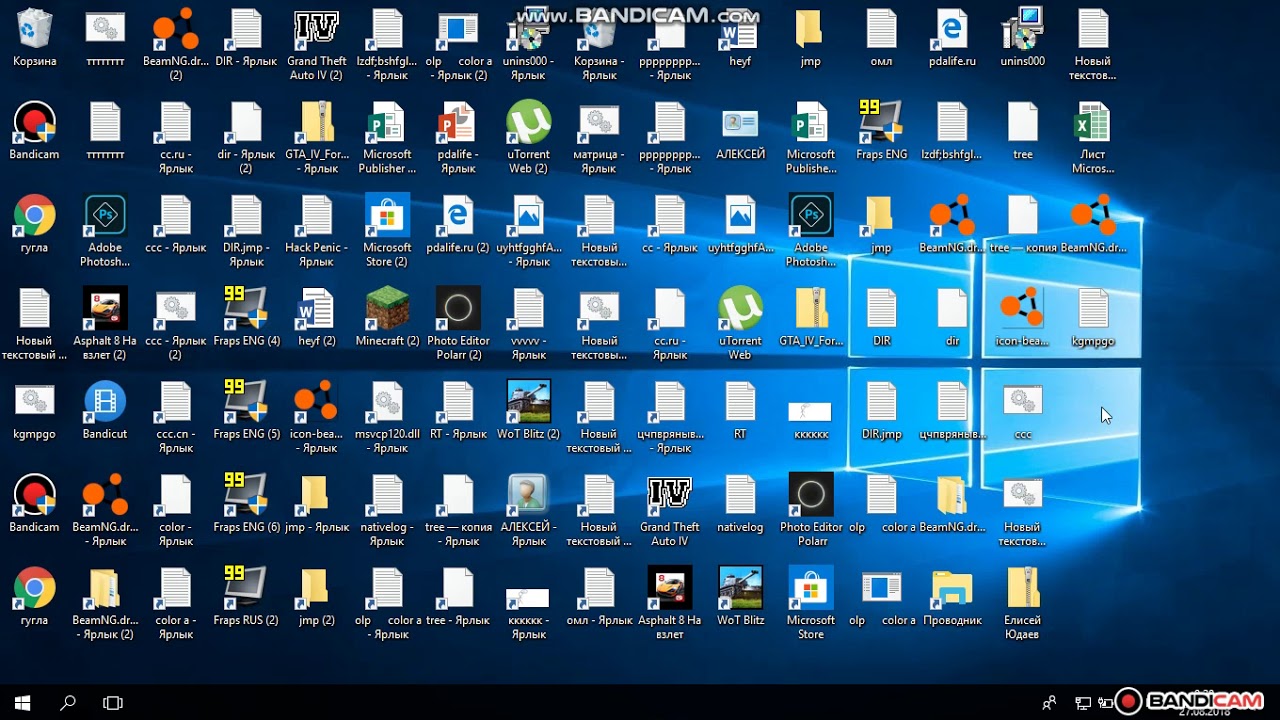Image resolution: width=1280 pixels, height=720 pixels.
Task: Launch Minecraft (2) from the desktop
Action: (x=387, y=318)
